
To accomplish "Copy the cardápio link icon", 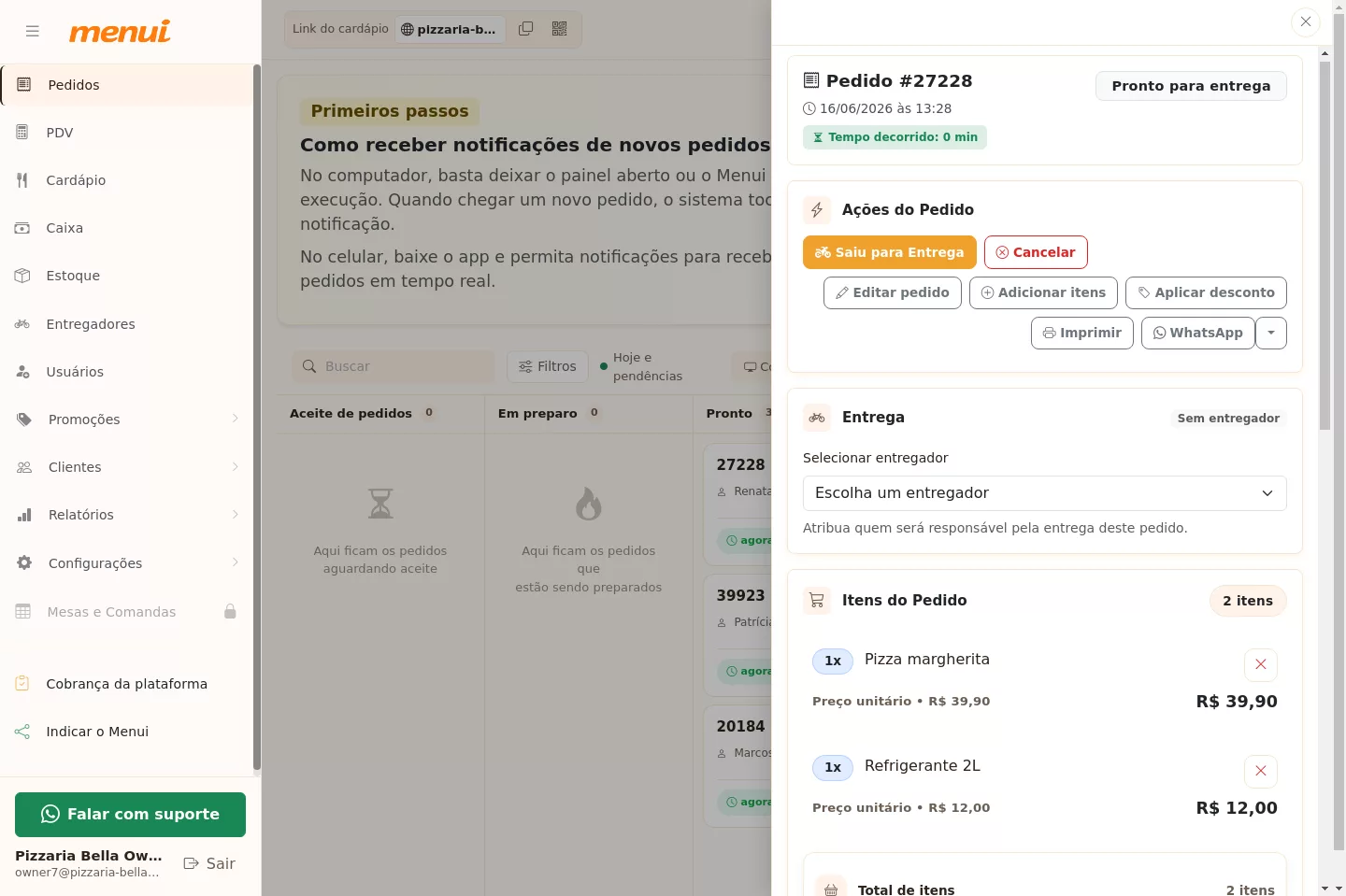I will tap(526, 29).
